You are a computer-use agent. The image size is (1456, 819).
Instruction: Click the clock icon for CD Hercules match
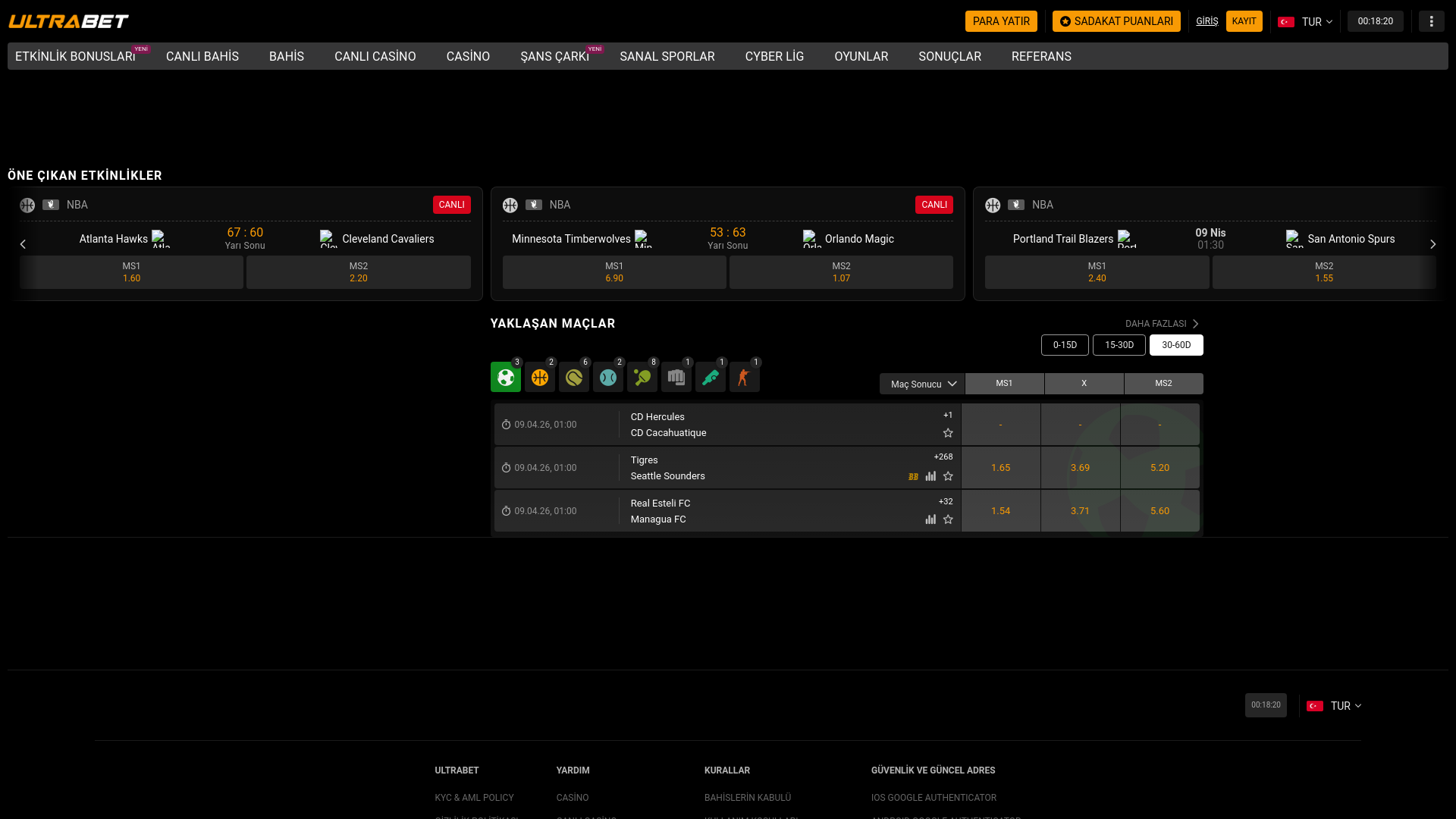coord(506,425)
